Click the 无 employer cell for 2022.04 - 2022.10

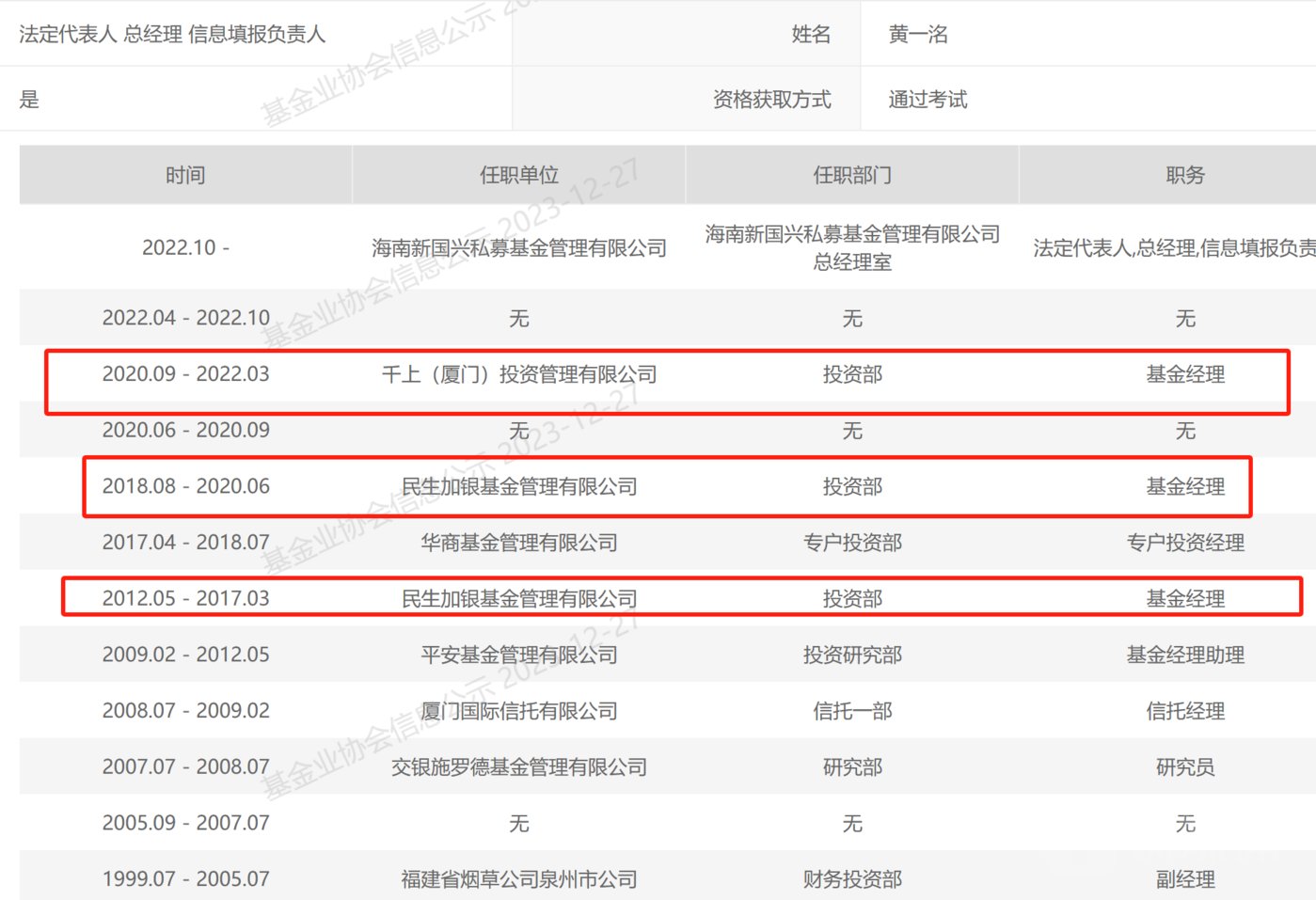point(519,319)
